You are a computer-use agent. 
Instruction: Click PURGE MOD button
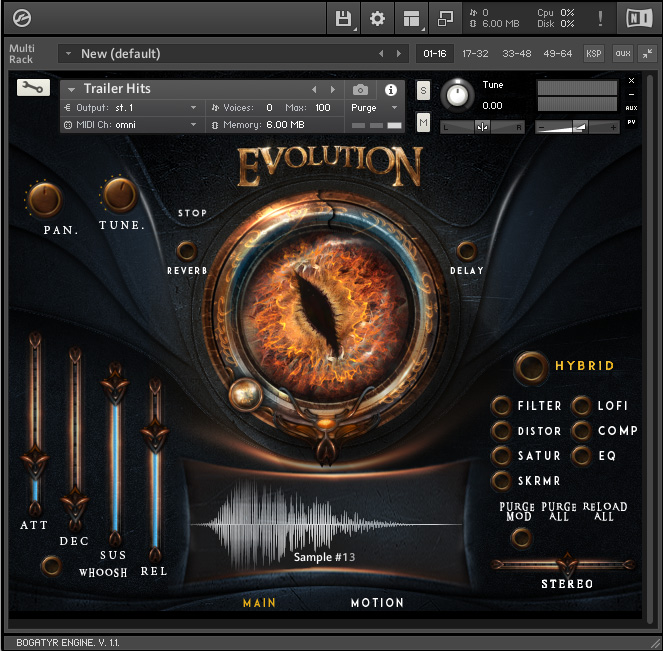pos(517,512)
